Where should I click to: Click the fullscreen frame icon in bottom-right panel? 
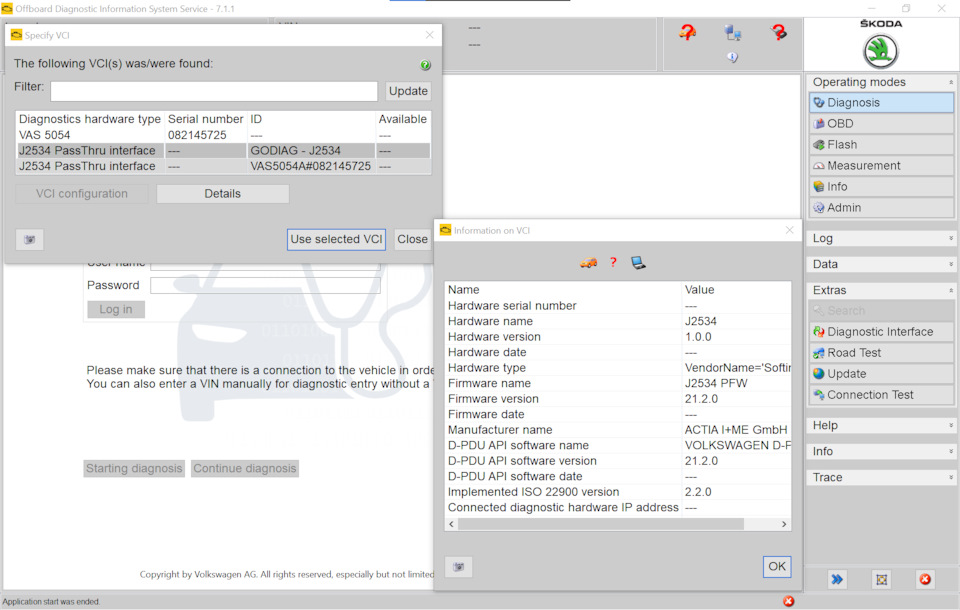pos(881,579)
